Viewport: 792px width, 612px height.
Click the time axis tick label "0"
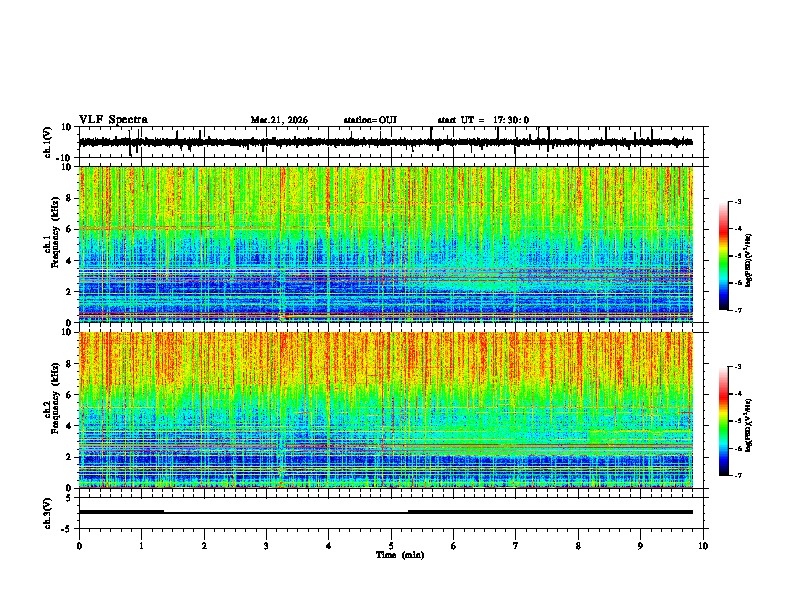(x=79, y=546)
